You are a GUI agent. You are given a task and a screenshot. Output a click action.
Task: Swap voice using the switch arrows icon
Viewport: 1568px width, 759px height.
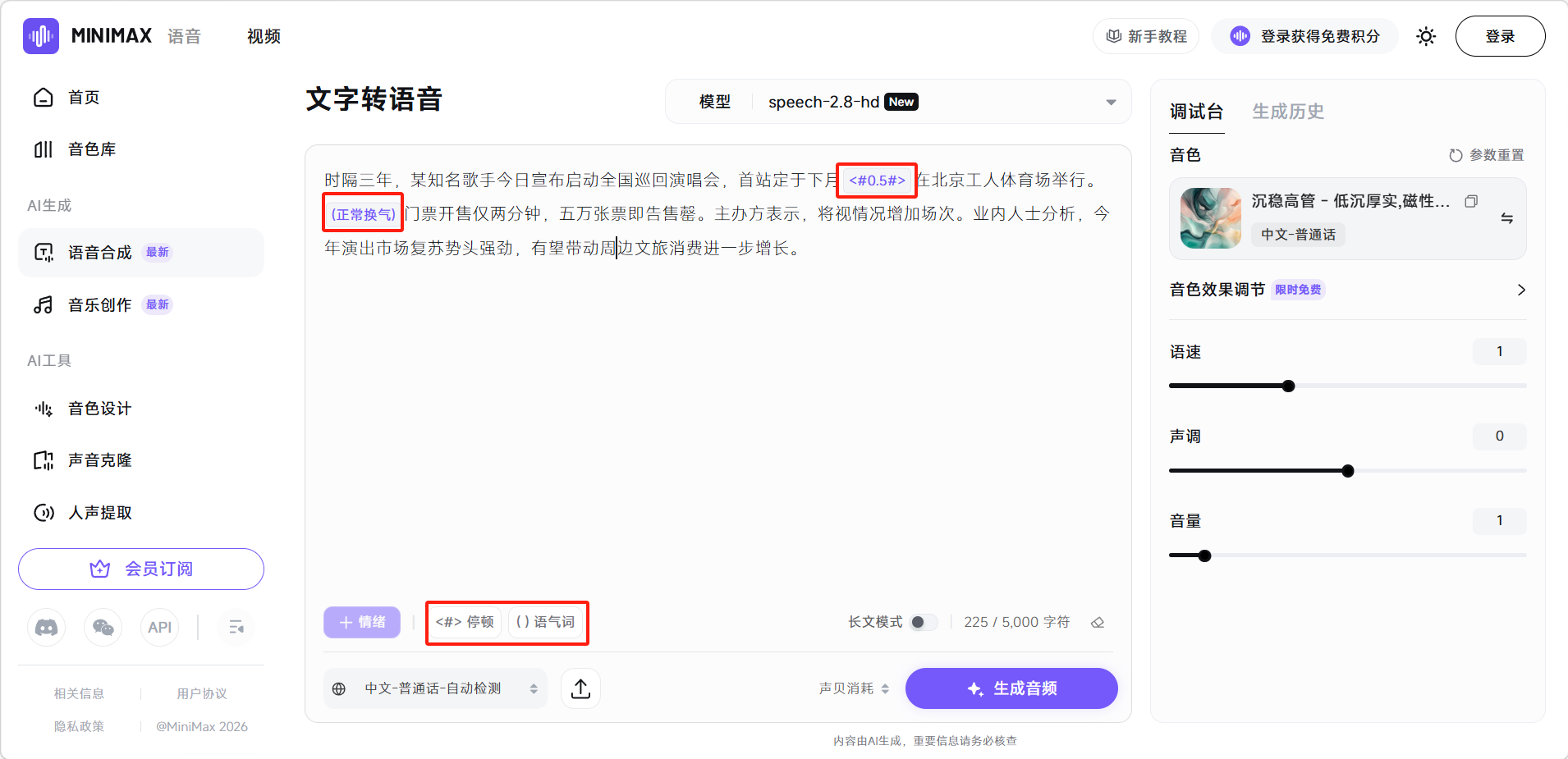click(x=1506, y=218)
